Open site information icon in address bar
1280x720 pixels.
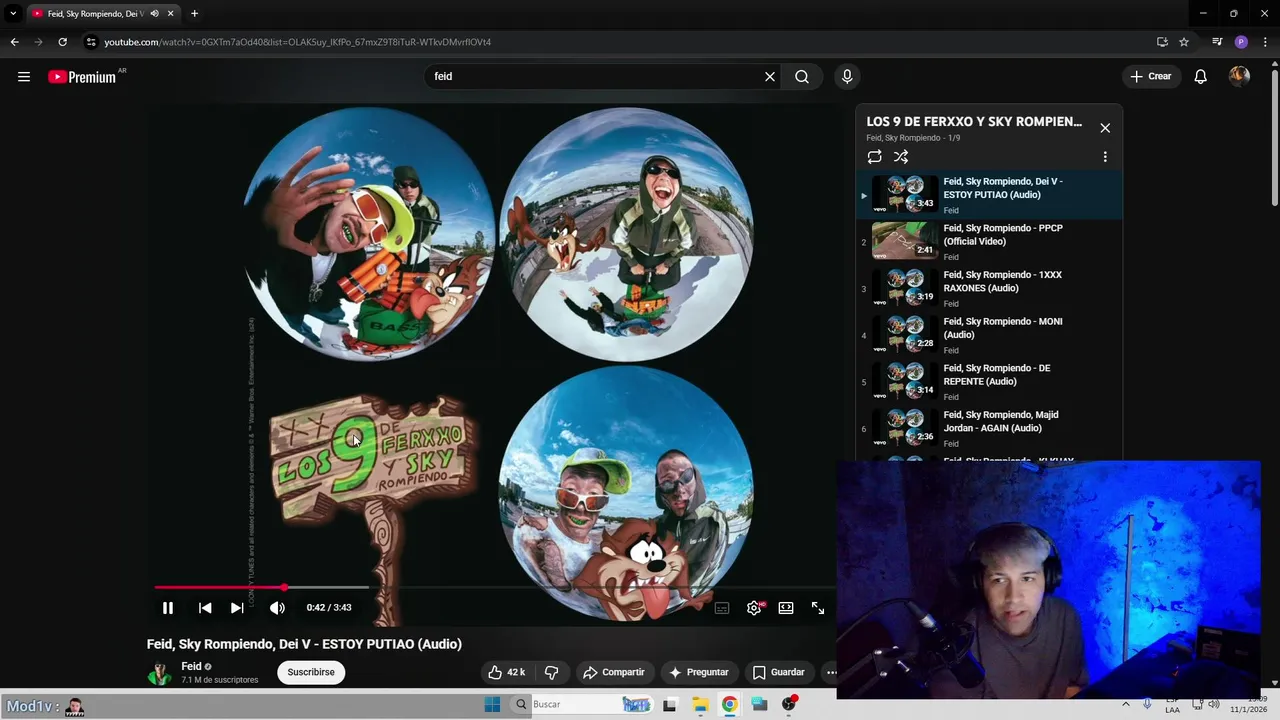[91, 42]
